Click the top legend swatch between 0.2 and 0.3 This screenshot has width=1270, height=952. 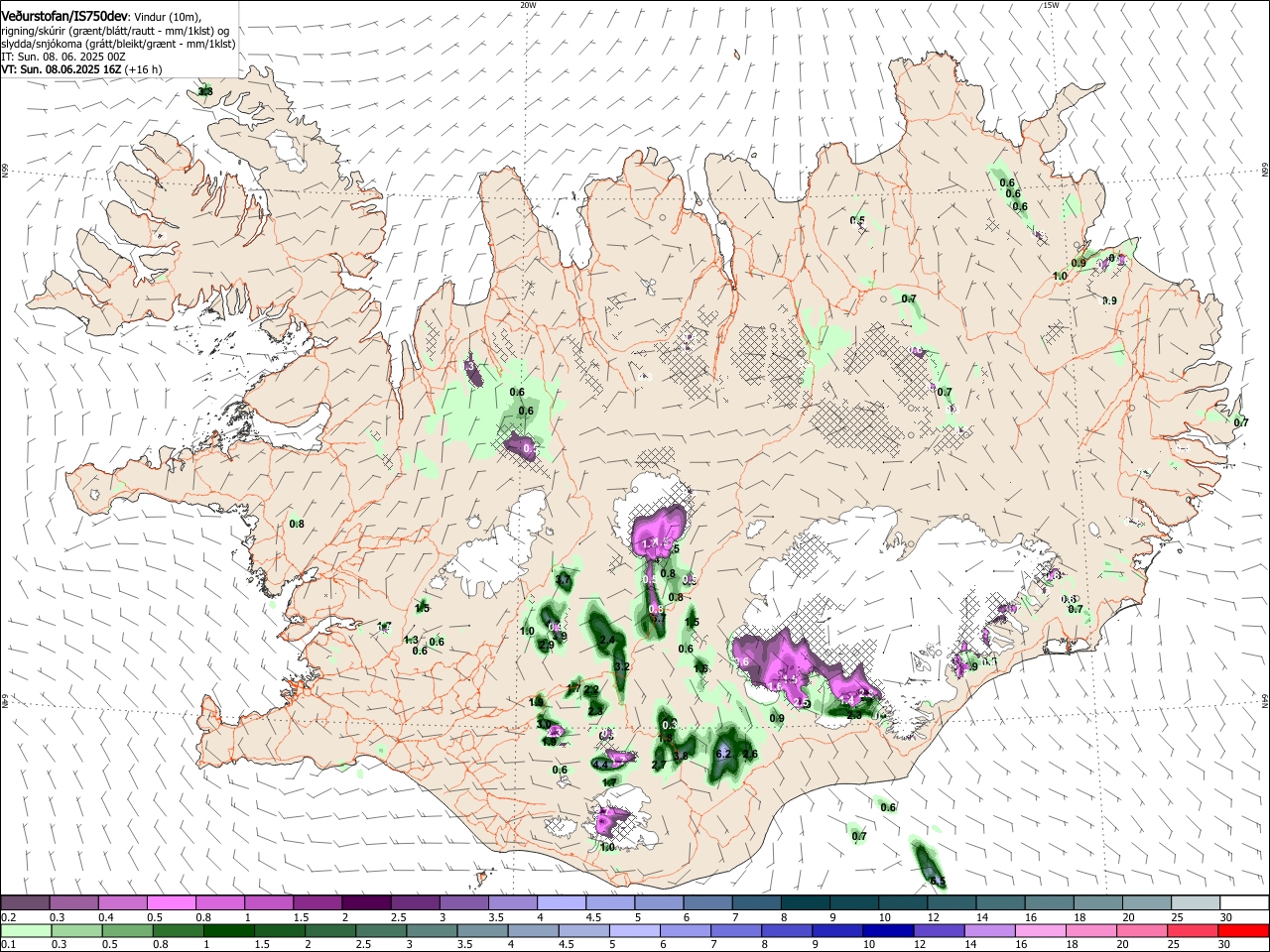pyautogui.click(x=25, y=903)
